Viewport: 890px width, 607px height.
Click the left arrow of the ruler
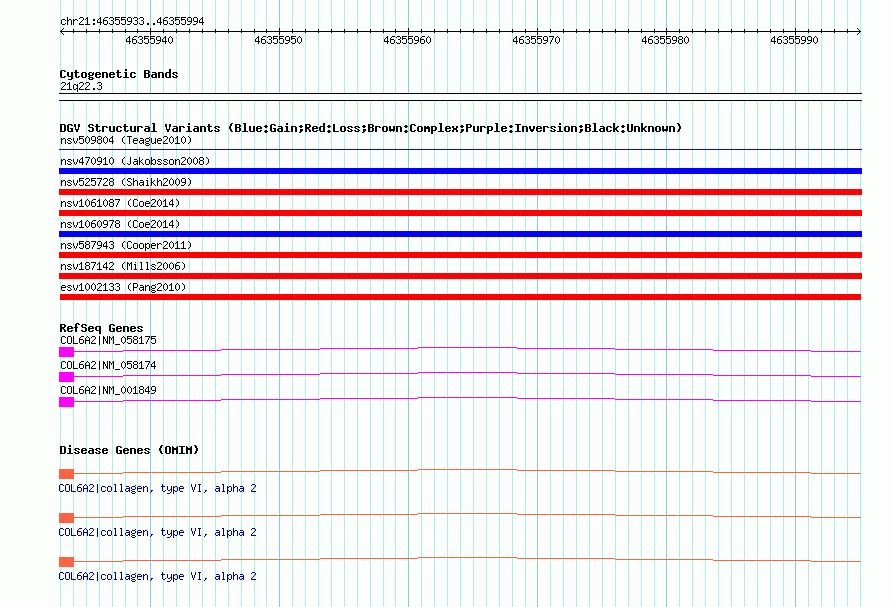[x=62, y=31]
